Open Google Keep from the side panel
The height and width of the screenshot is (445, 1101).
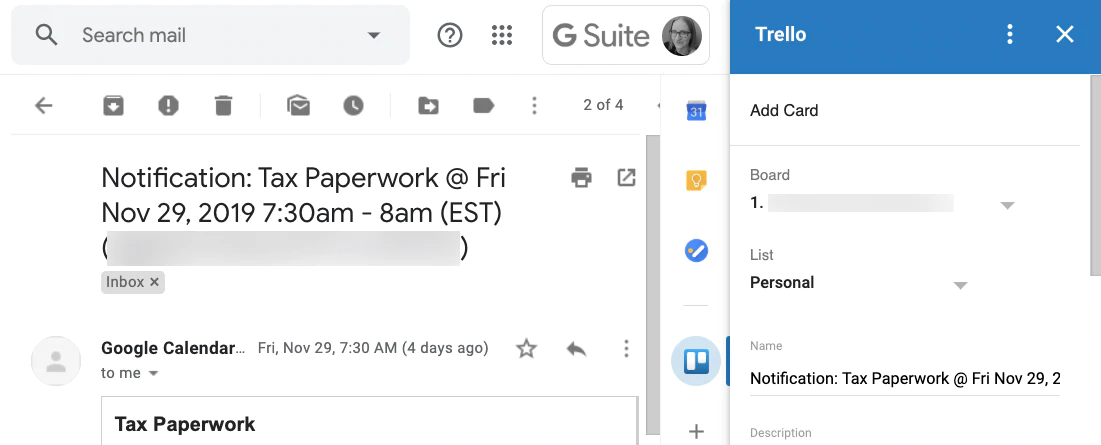pyautogui.click(x=696, y=181)
